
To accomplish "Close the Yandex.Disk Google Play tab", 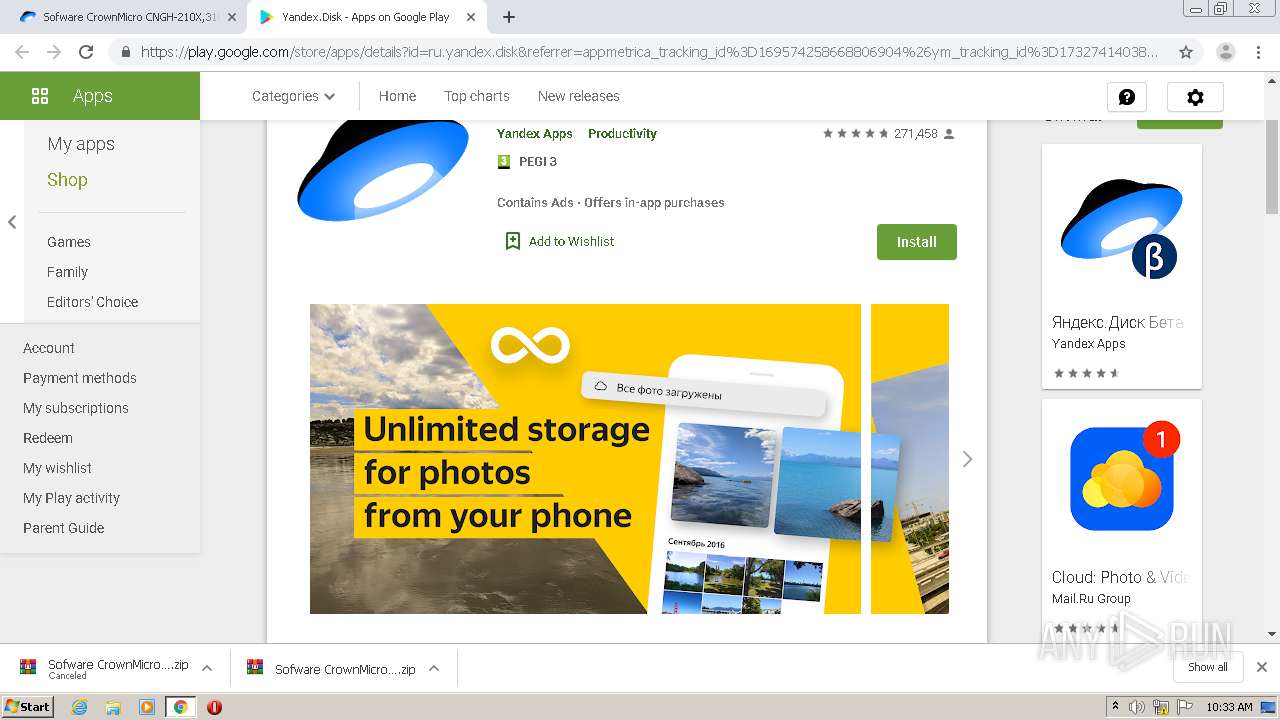I will (x=471, y=17).
